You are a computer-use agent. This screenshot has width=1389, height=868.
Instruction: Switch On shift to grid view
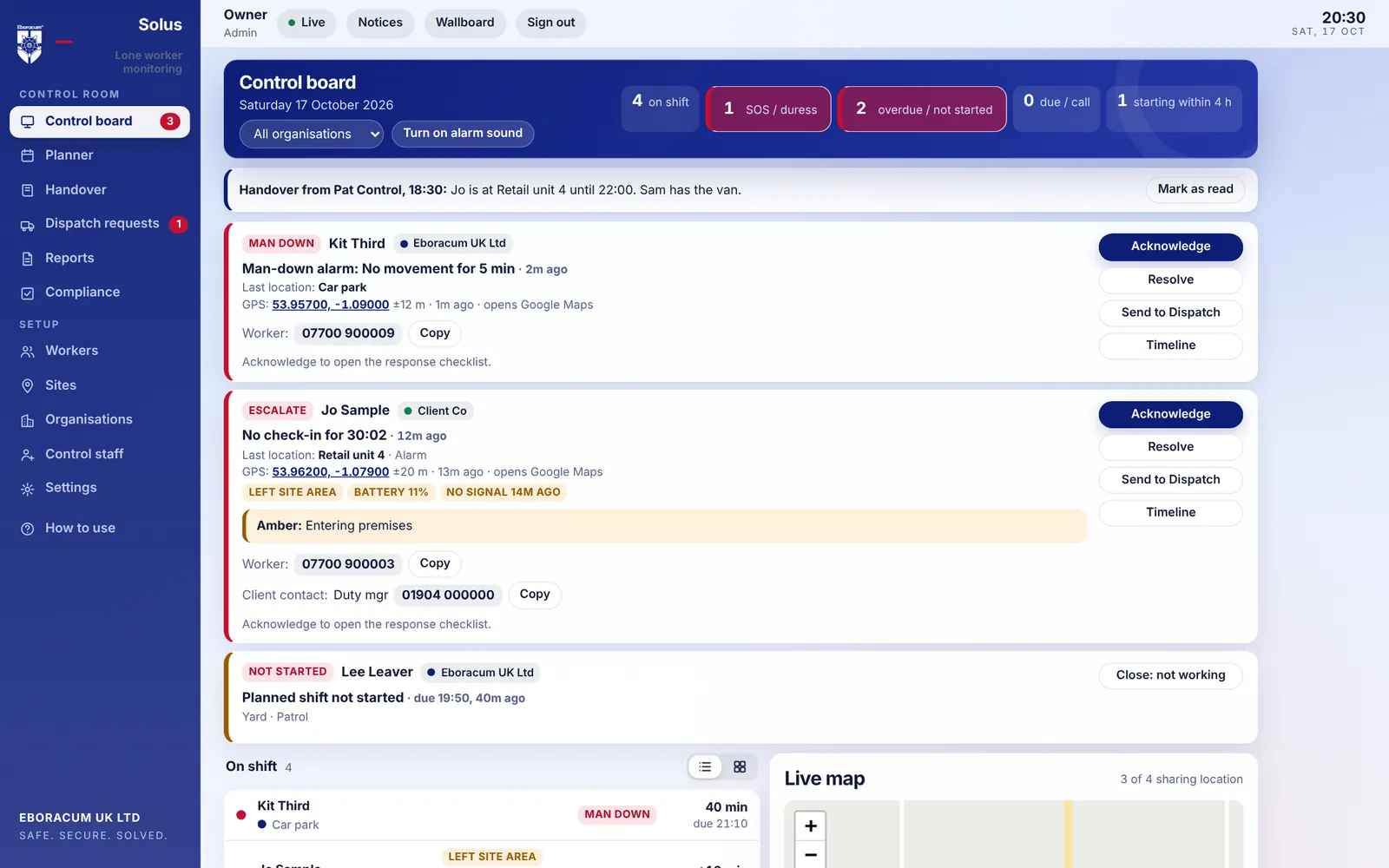(x=740, y=766)
